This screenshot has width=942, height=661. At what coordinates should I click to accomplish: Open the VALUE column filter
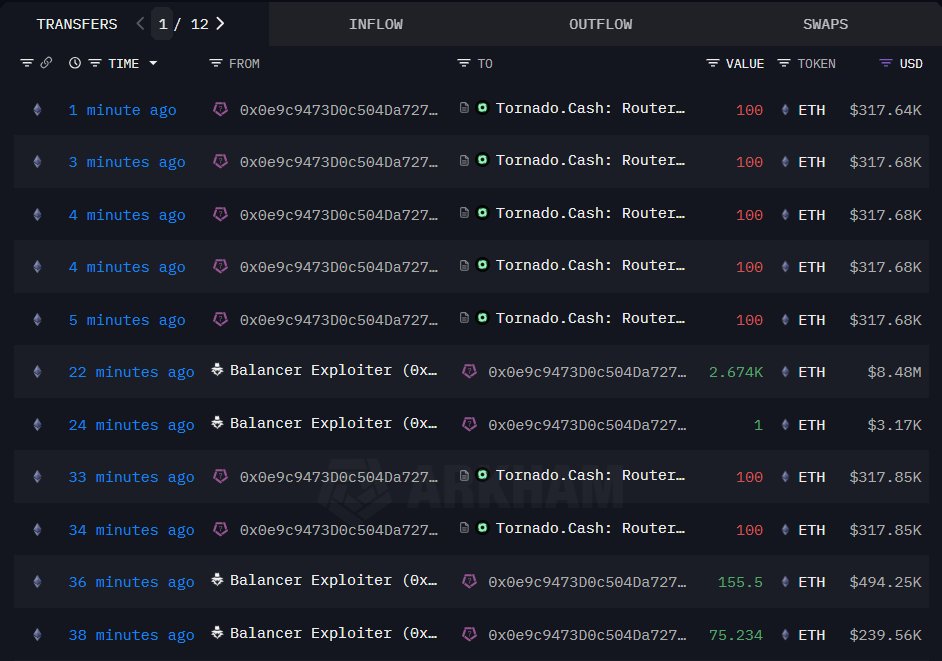tap(713, 62)
